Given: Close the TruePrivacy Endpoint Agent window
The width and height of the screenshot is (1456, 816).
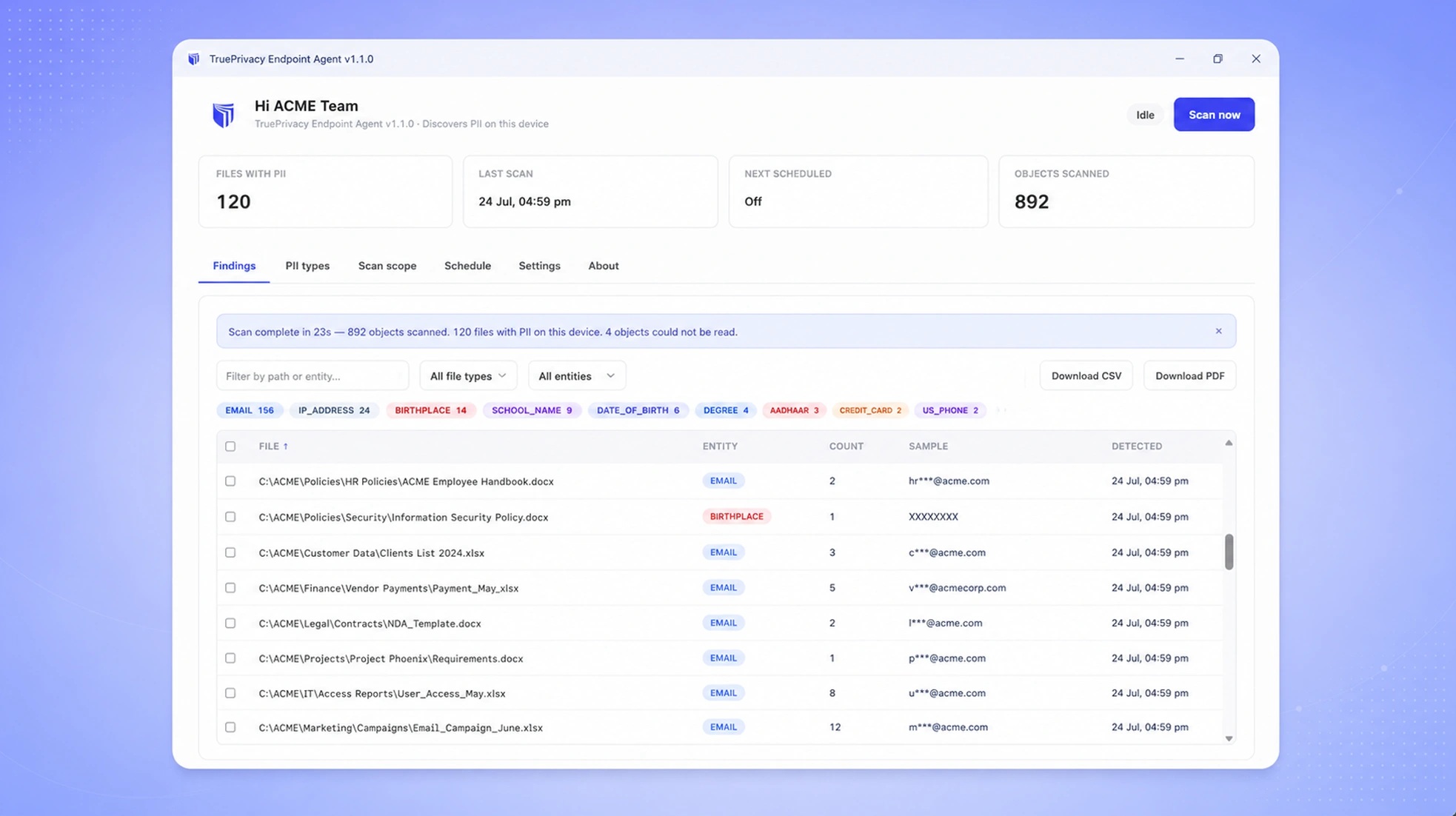Looking at the screenshot, I should point(1256,58).
